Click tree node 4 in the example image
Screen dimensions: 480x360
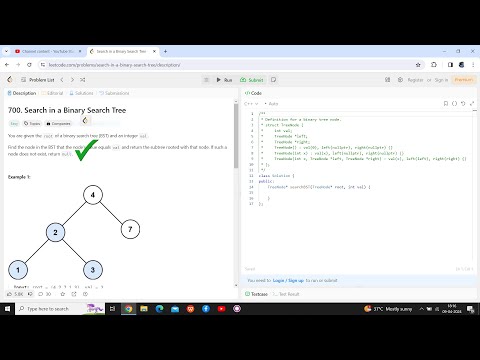(93, 195)
